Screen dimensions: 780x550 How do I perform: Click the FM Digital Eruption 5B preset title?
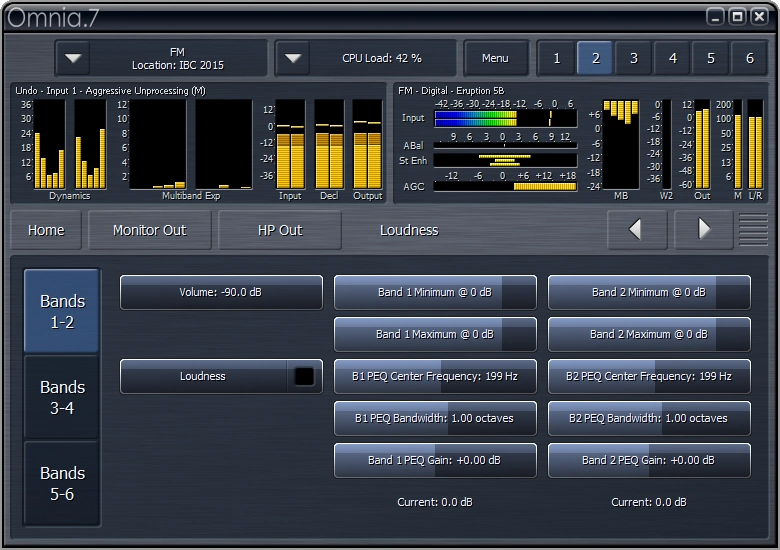(451, 91)
